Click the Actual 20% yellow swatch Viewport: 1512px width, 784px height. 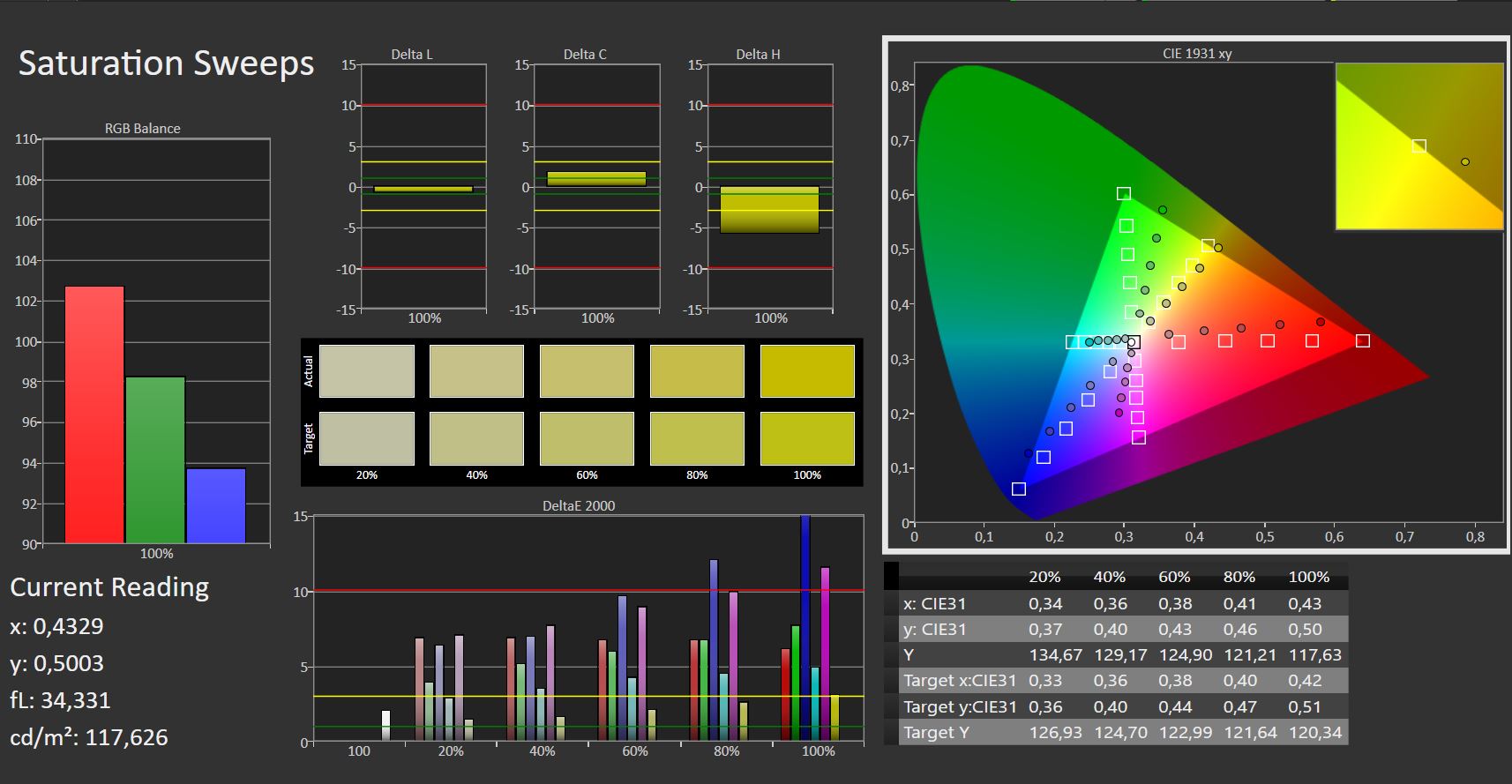[x=366, y=371]
